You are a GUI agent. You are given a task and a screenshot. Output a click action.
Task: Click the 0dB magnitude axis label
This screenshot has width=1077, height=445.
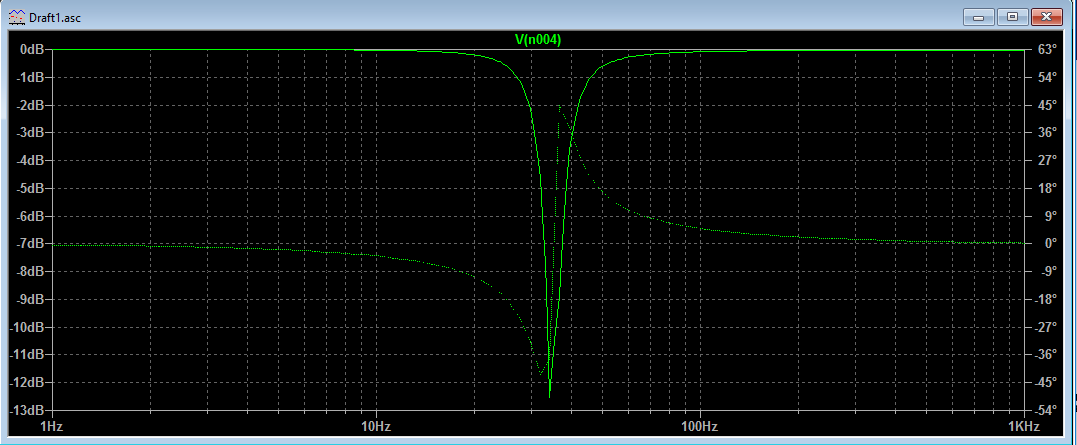[x=32, y=49]
